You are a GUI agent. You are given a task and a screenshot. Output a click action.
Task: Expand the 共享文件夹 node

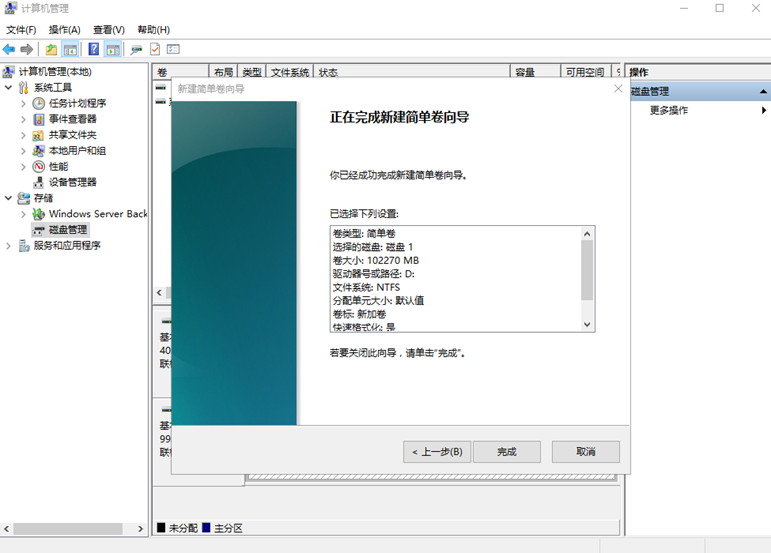pyautogui.click(x=23, y=135)
